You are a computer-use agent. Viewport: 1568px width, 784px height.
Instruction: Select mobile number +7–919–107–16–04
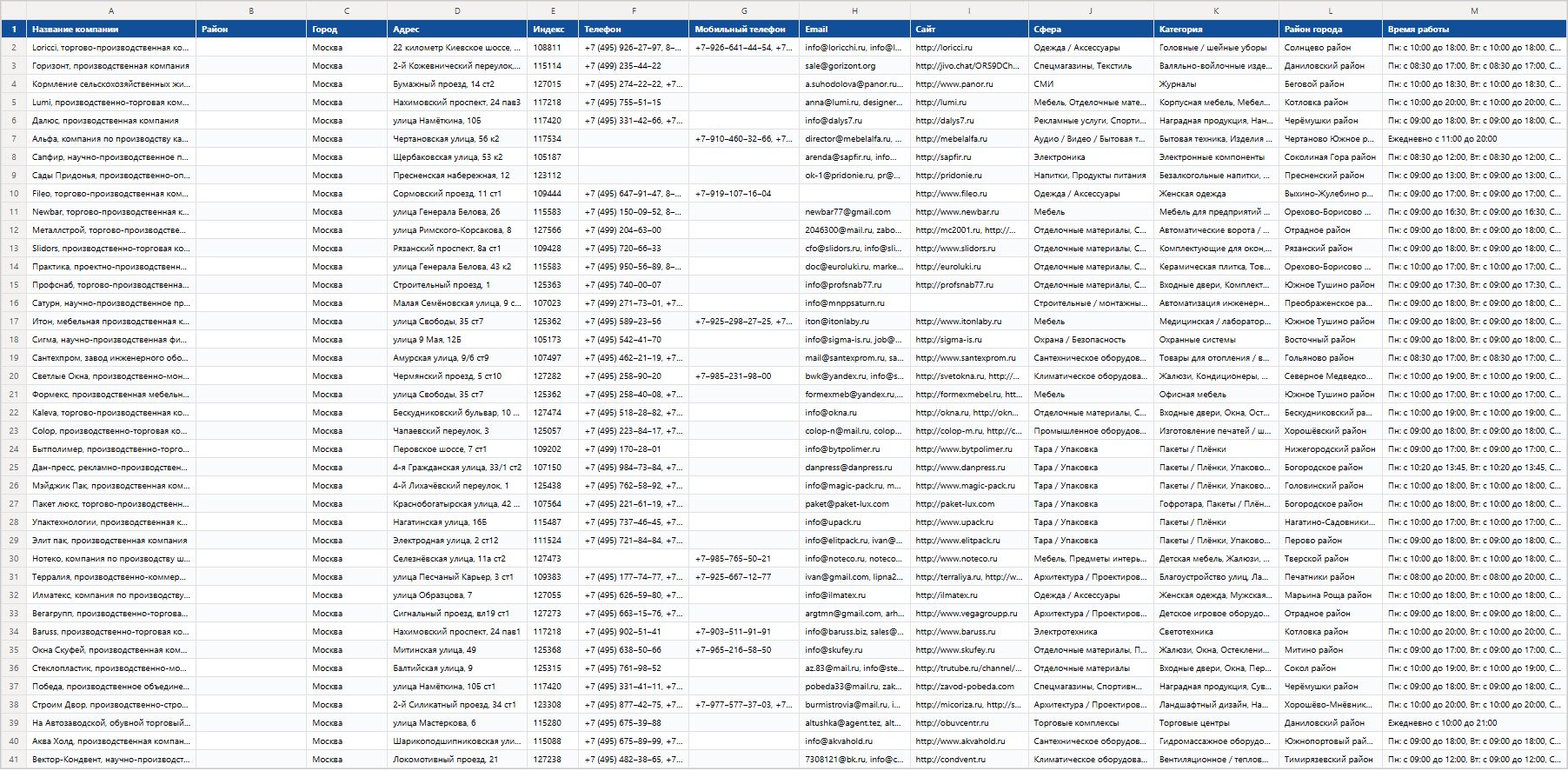pos(744,194)
